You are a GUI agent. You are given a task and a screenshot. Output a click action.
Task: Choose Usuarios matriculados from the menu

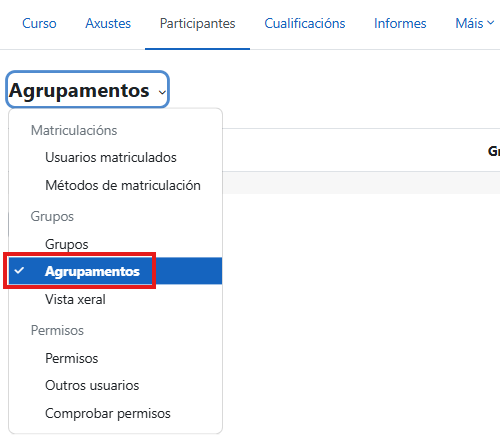coord(115,158)
